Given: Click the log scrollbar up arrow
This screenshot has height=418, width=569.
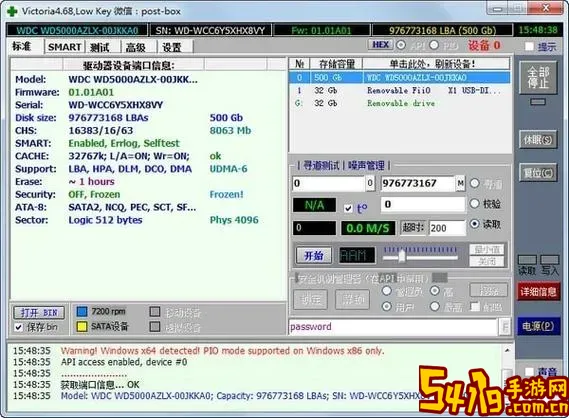Looking at the screenshot, I should pyautogui.click(x=507, y=351).
